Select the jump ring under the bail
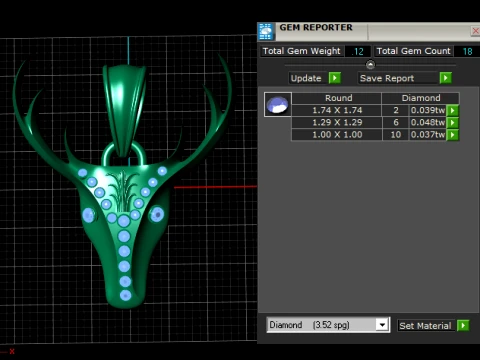The height and width of the screenshot is (360, 480). click(x=124, y=154)
